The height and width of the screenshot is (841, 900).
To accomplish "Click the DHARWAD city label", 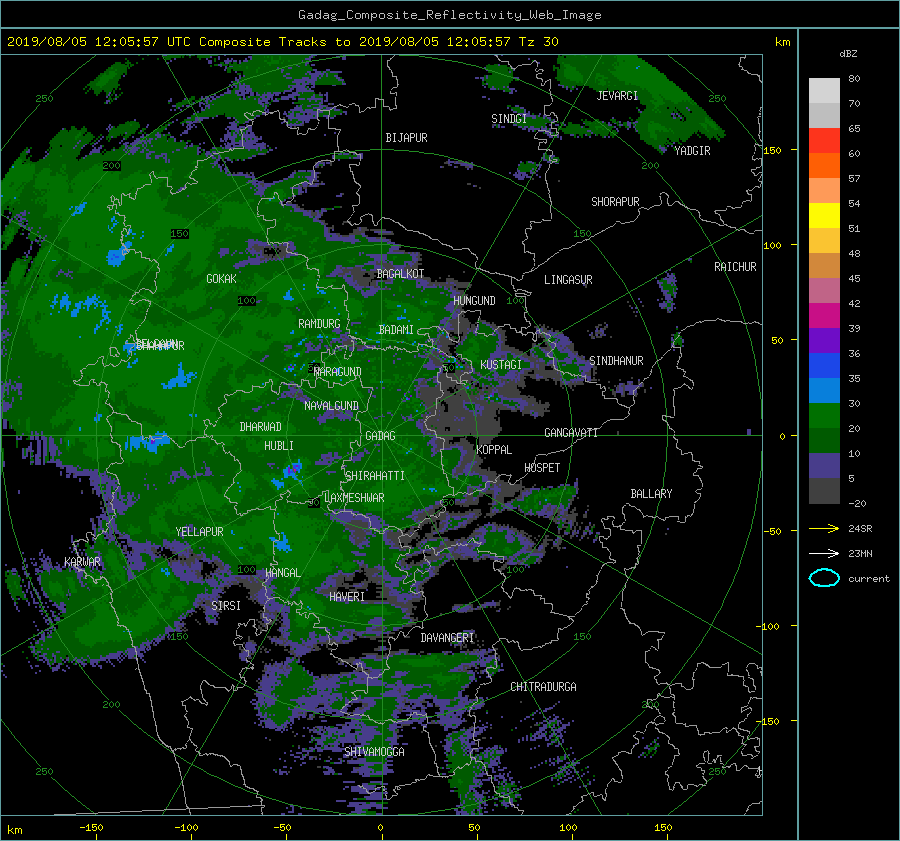I will click(260, 427).
